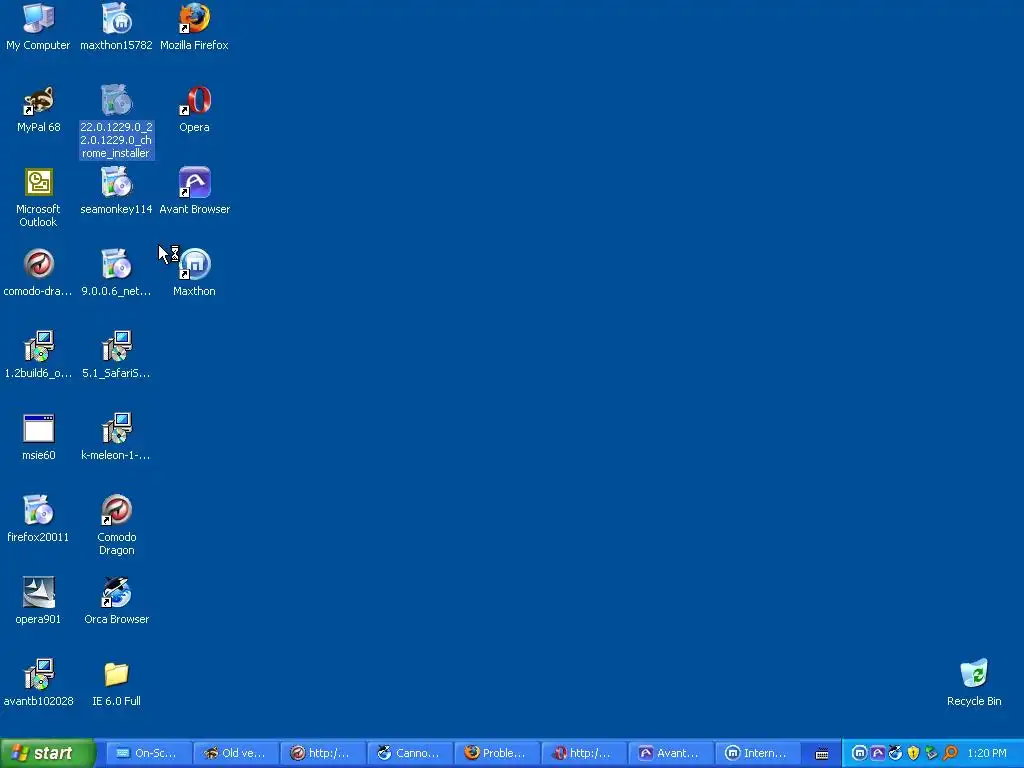This screenshot has height=768, width=1024.
Task: Switch to Firefox Proble... taskbar button
Action: (x=497, y=753)
